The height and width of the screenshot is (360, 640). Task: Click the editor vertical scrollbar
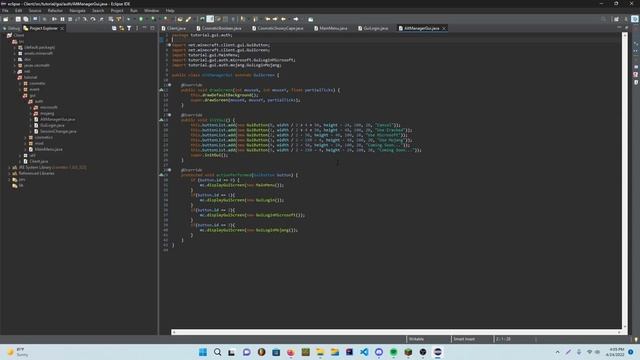pyautogui.click(x=624, y=180)
